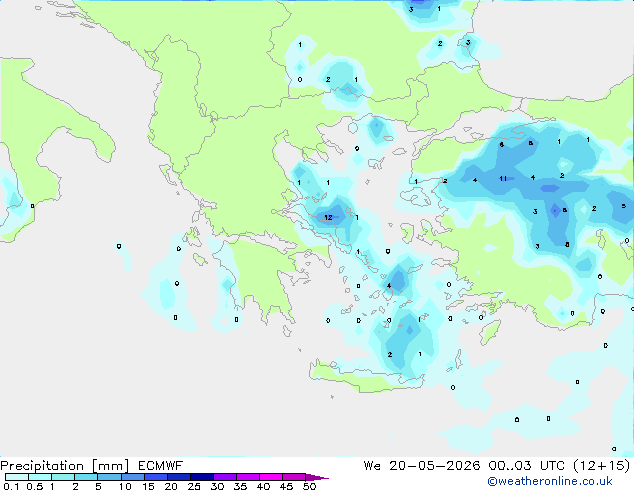Click the '0.5' legend scale label
The width and height of the screenshot is (634, 490).
[x=34, y=486]
